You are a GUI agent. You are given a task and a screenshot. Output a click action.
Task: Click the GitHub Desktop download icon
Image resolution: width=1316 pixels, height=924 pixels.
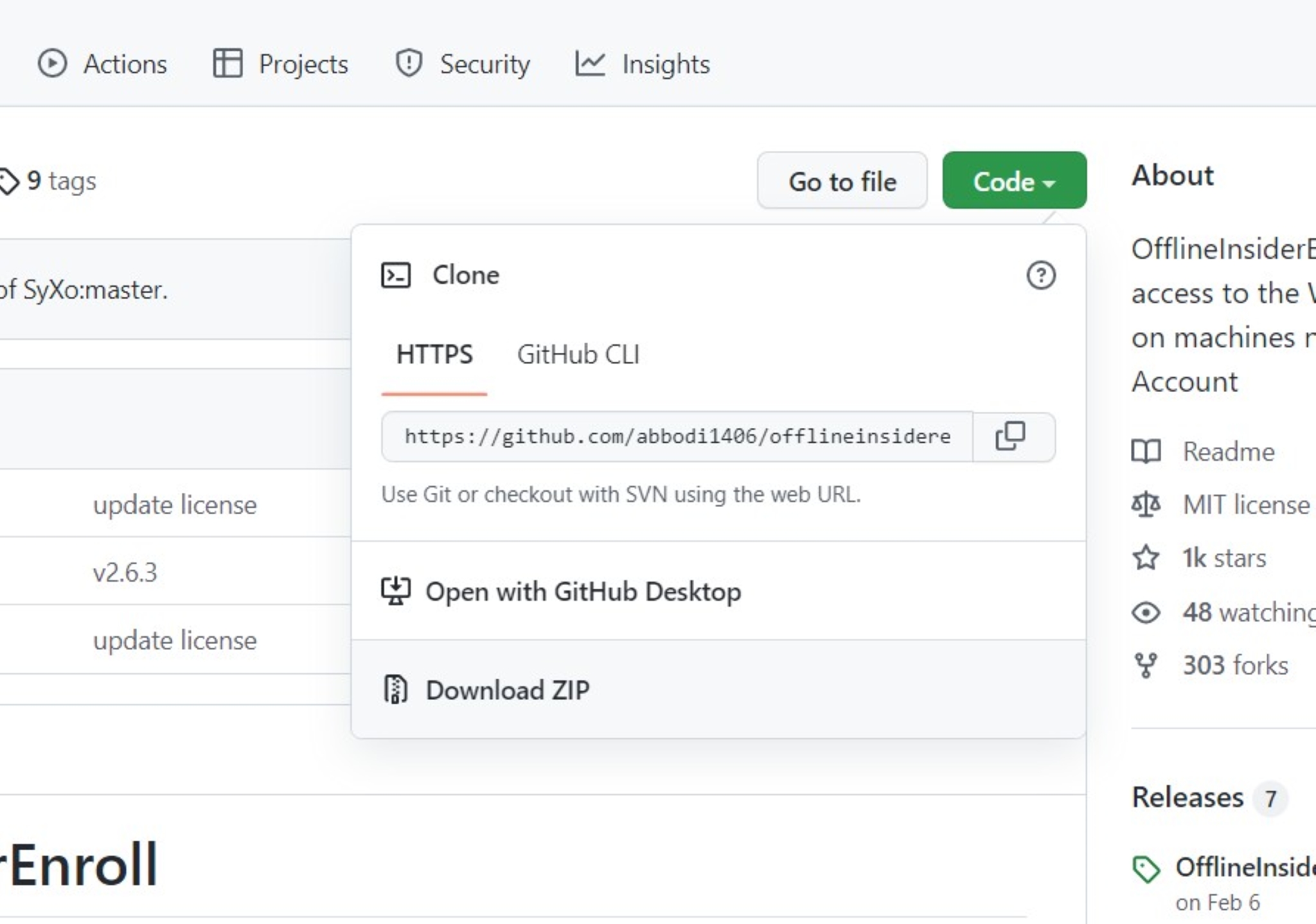coord(396,591)
